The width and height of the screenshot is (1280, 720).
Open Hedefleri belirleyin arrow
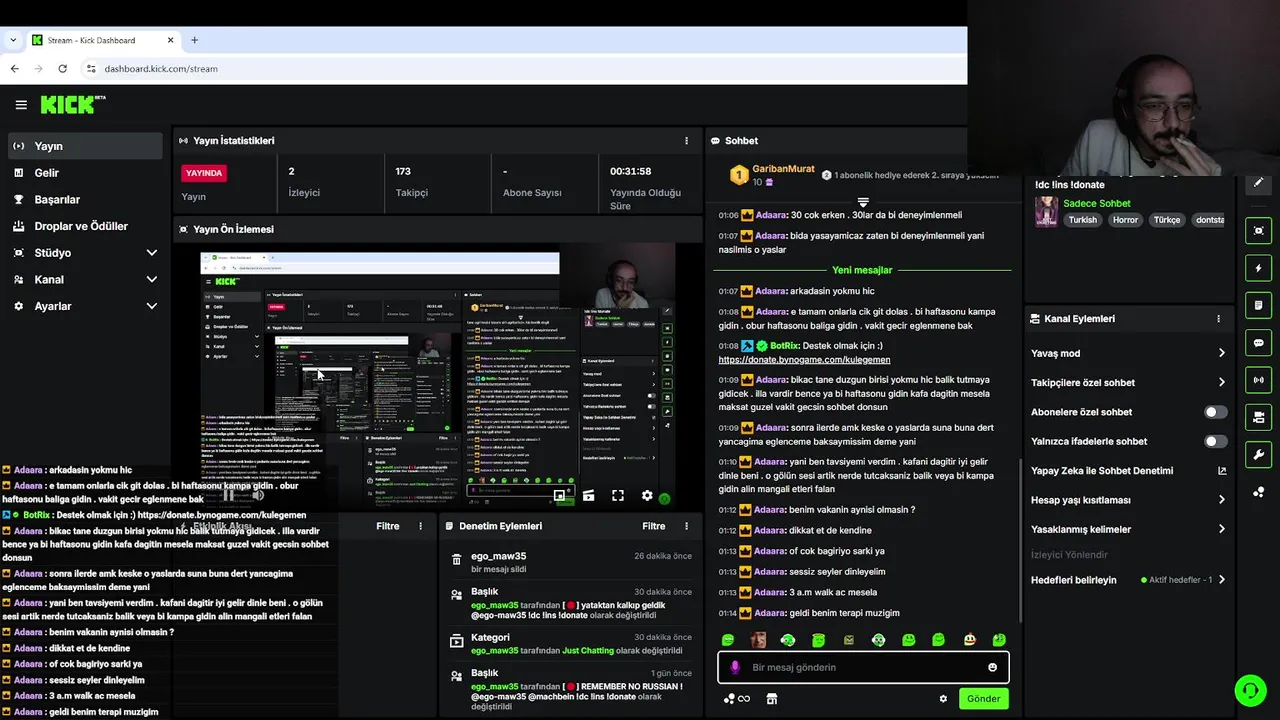click(1222, 580)
